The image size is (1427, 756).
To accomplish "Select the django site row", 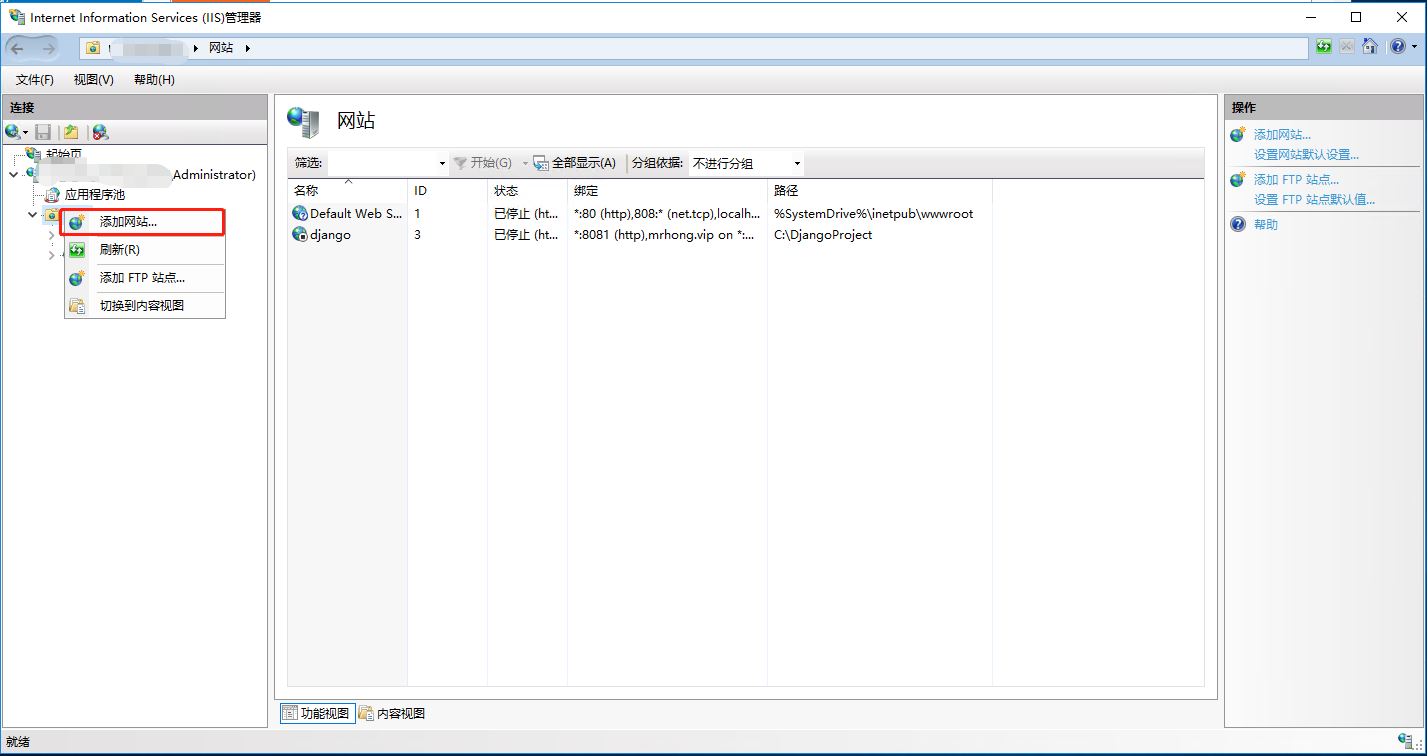I will pyautogui.click(x=640, y=235).
